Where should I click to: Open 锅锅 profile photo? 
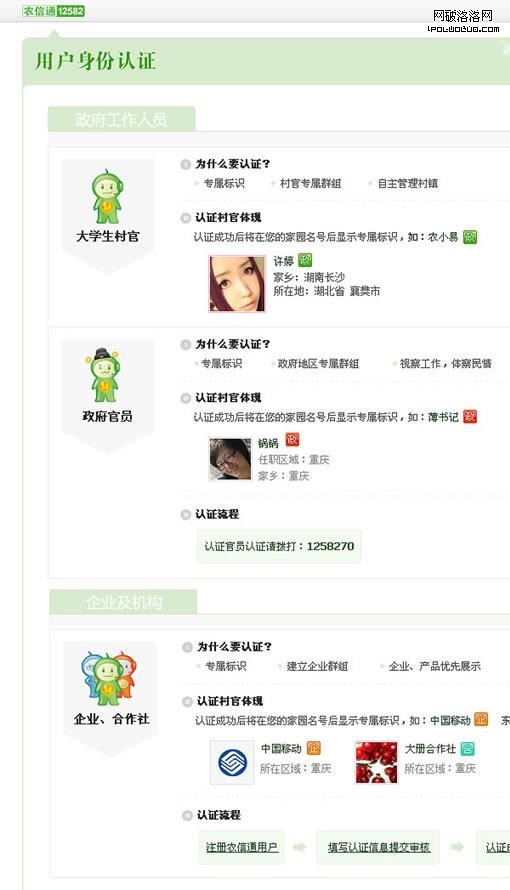[230, 459]
